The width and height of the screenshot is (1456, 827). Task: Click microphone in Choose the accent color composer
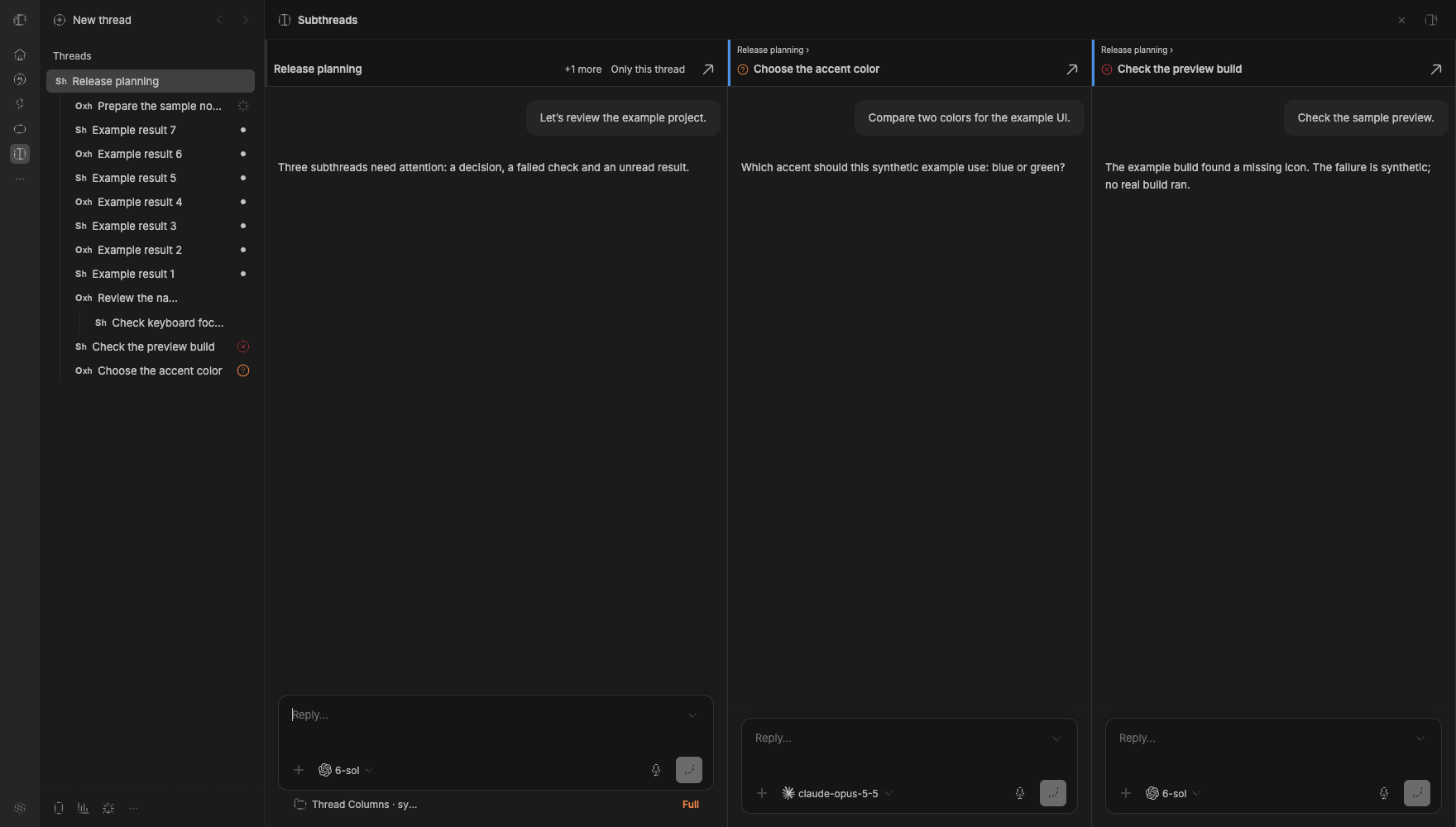tap(1020, 793)
